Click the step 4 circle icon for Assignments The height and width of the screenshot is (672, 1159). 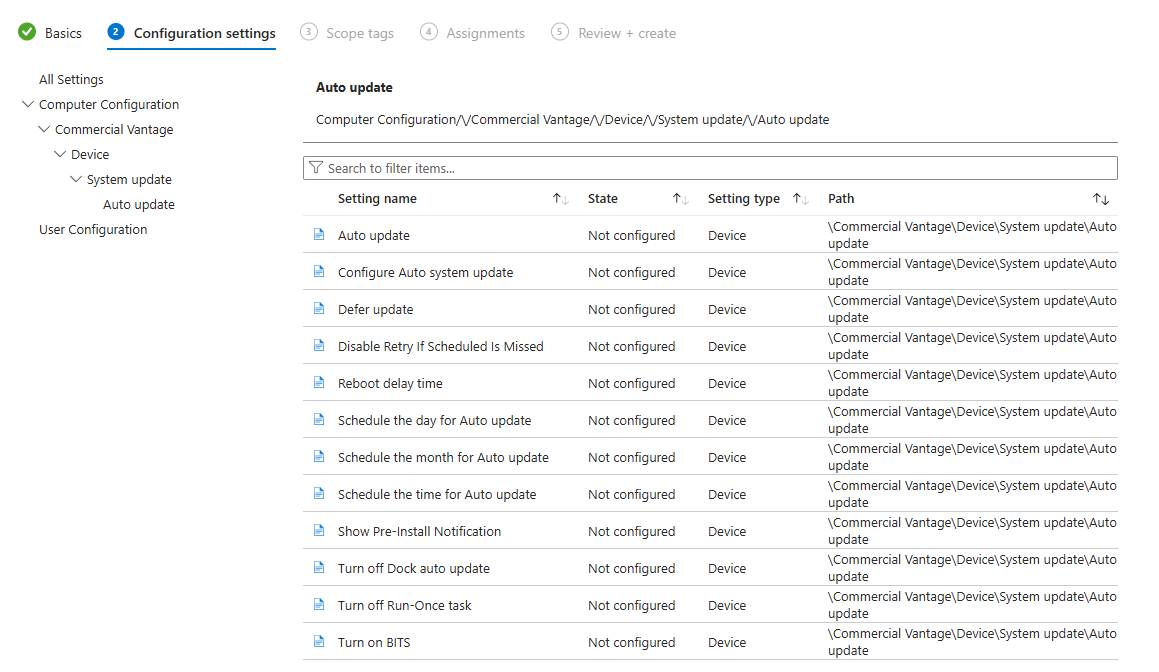pos(429,32)
